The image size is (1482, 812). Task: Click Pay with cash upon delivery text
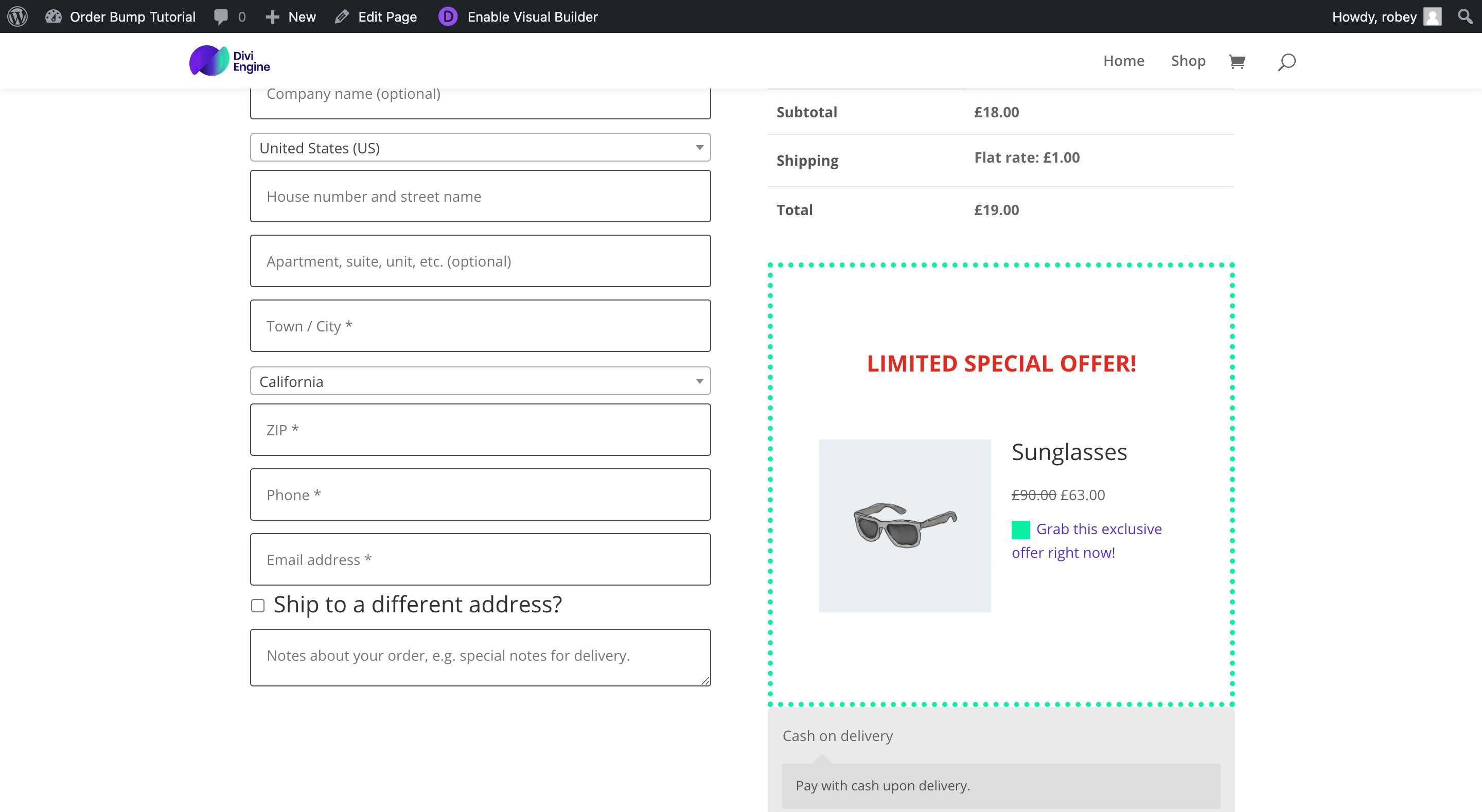pos(883,786)
